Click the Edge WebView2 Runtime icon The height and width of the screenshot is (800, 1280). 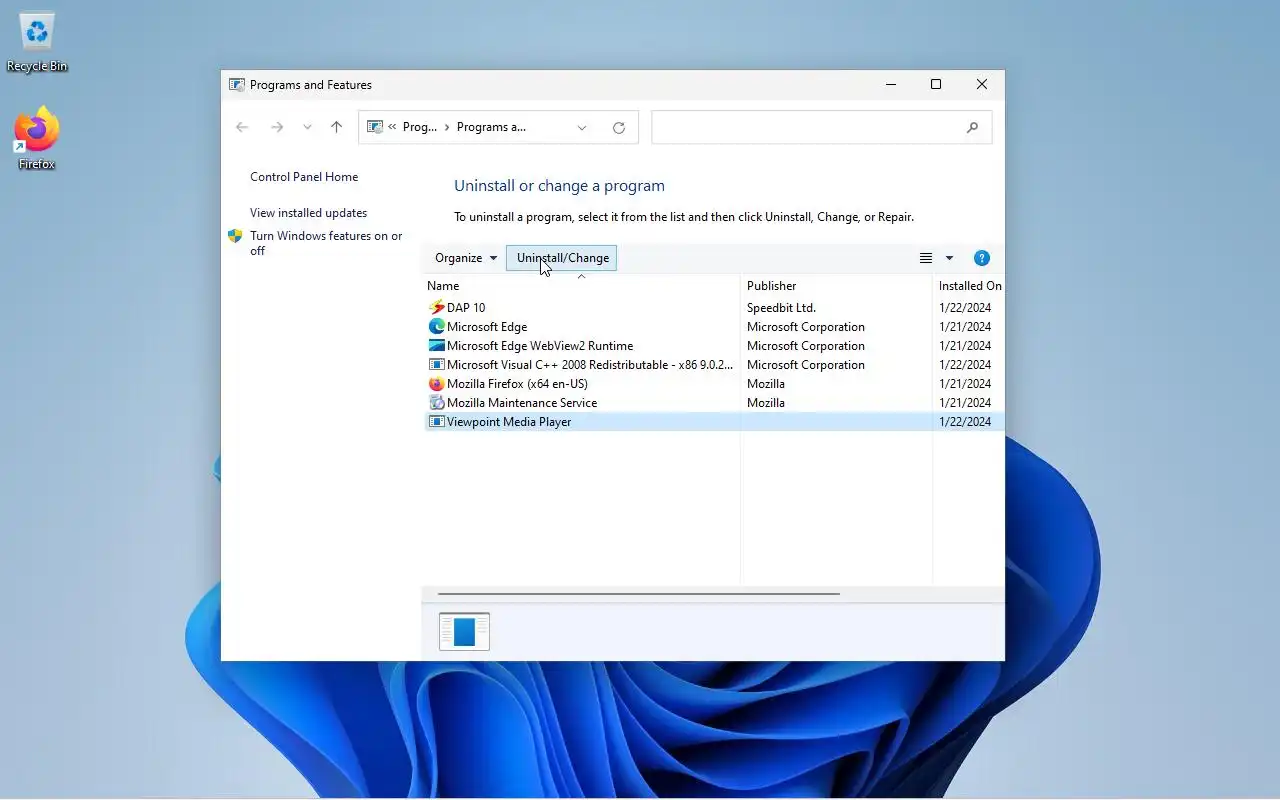[x=436, y=346]
